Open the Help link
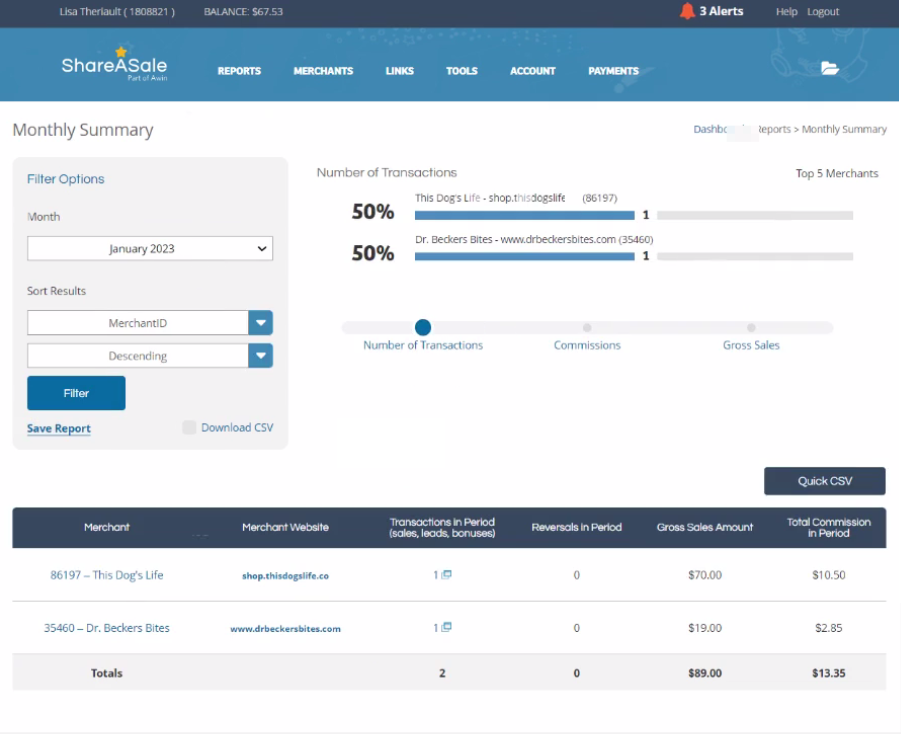 pos(786,12)
